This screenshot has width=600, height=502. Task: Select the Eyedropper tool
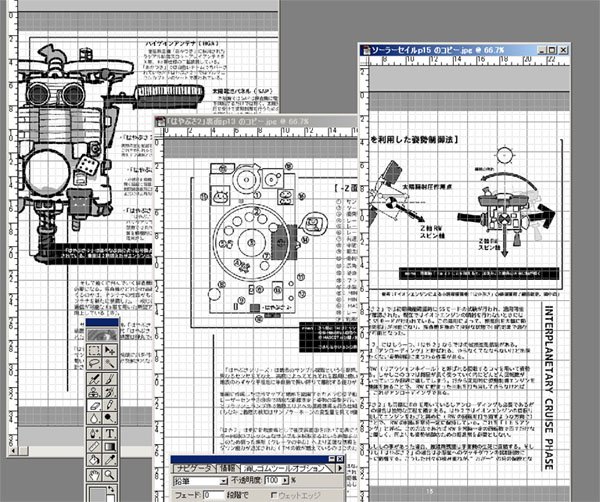[110, 460]
